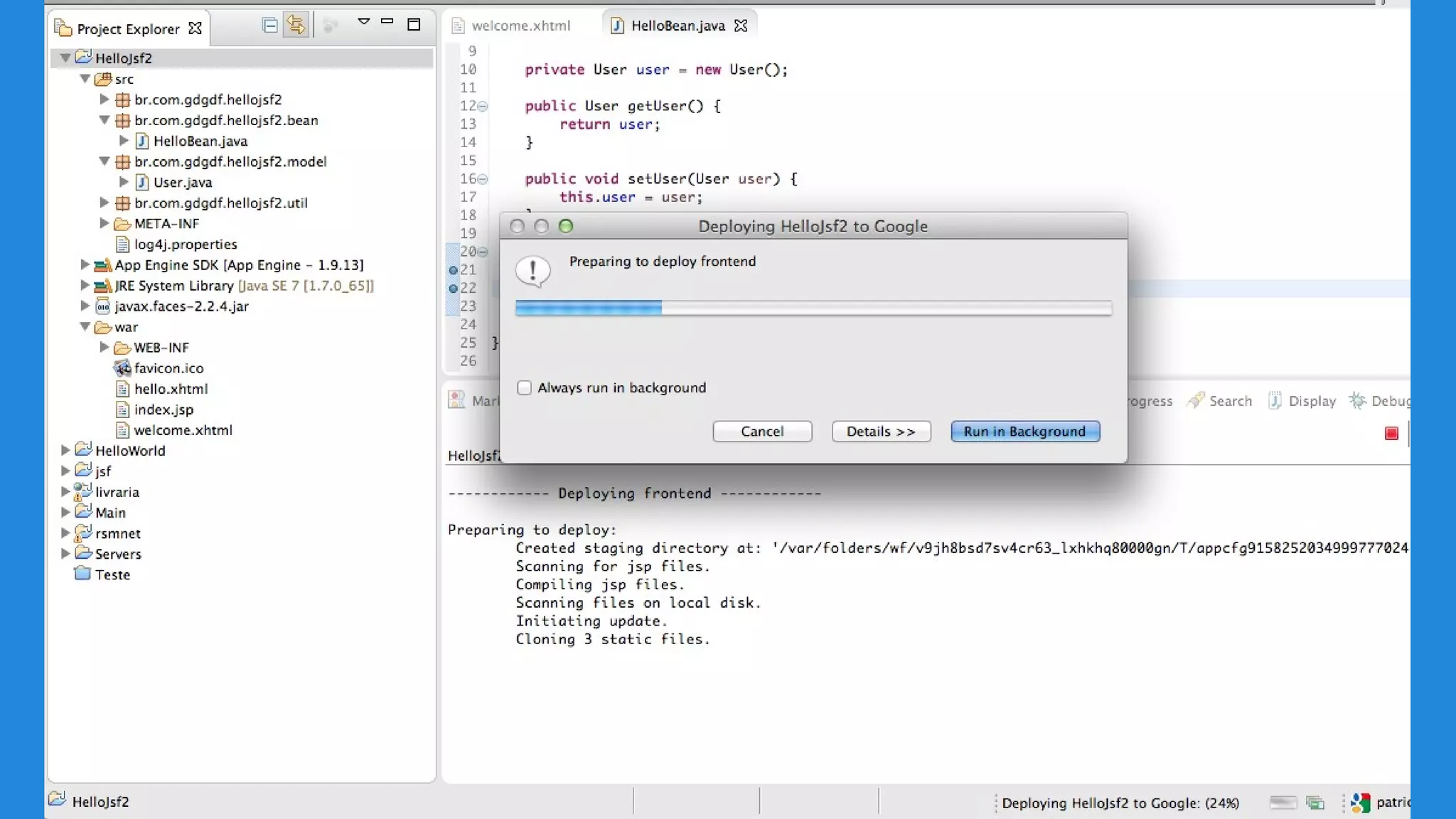
Task: Toggle fold marker at line 16
Action: click(x=483, y=179)
